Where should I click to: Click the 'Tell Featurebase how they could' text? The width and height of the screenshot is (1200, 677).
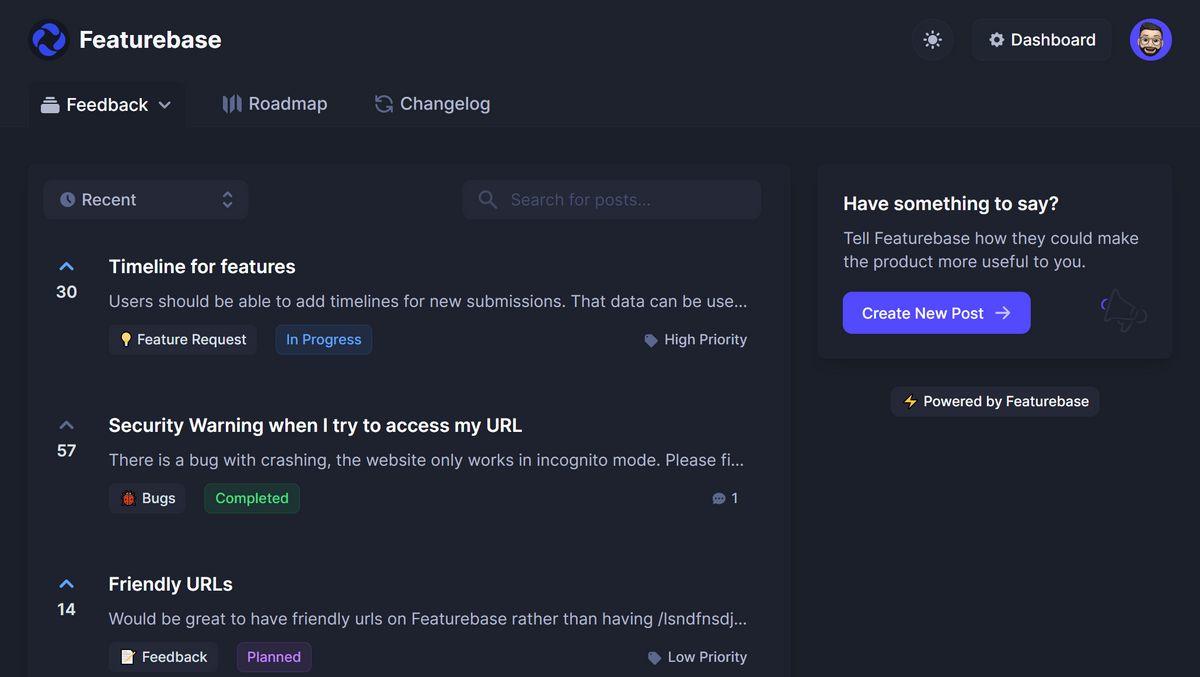click(991, 250)
